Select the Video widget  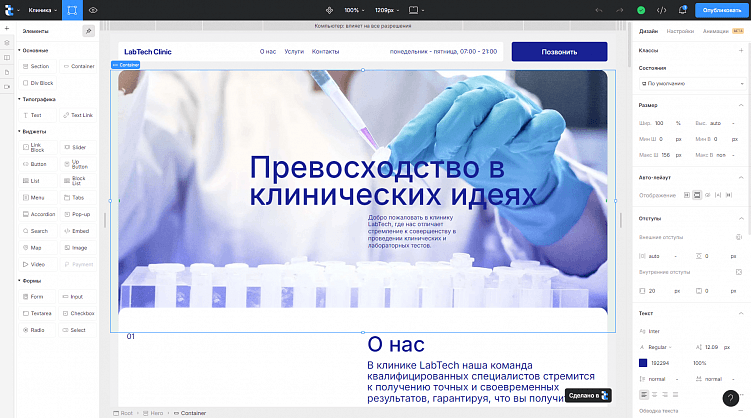(x=38, y=264)
